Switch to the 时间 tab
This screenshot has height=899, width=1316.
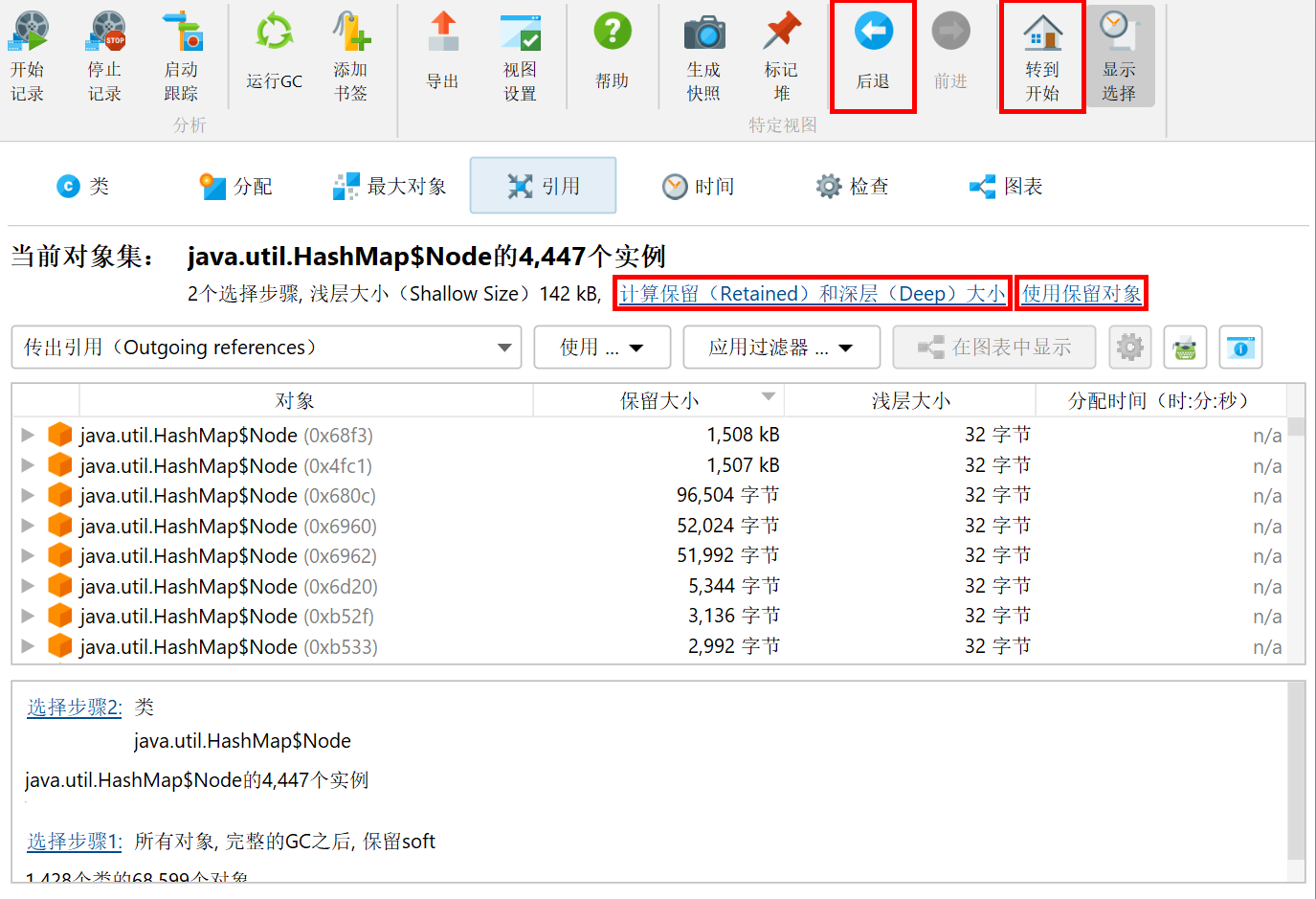click(x=699, y=186)
